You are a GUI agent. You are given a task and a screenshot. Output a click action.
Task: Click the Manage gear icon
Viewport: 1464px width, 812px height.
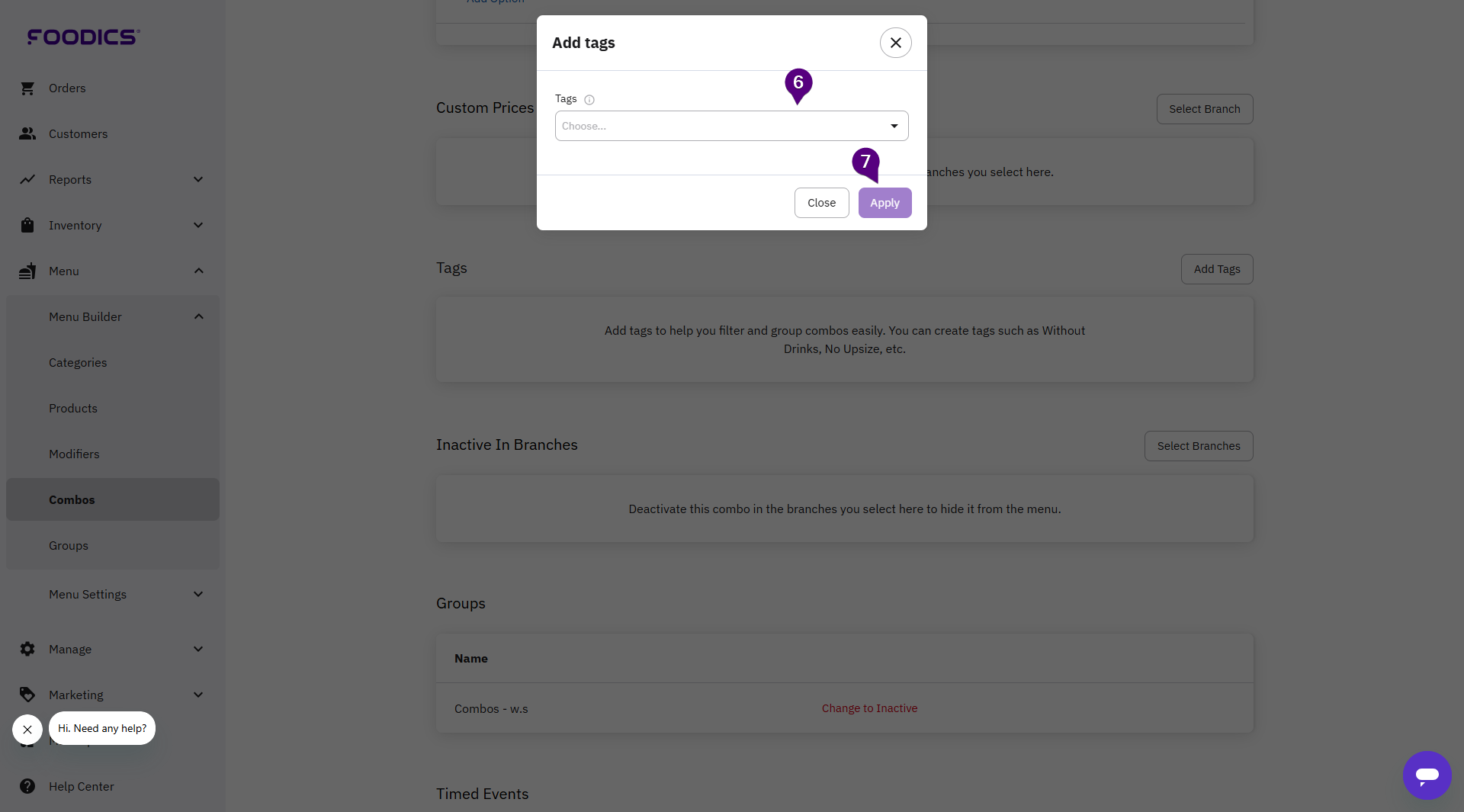[x=27, y=649]
